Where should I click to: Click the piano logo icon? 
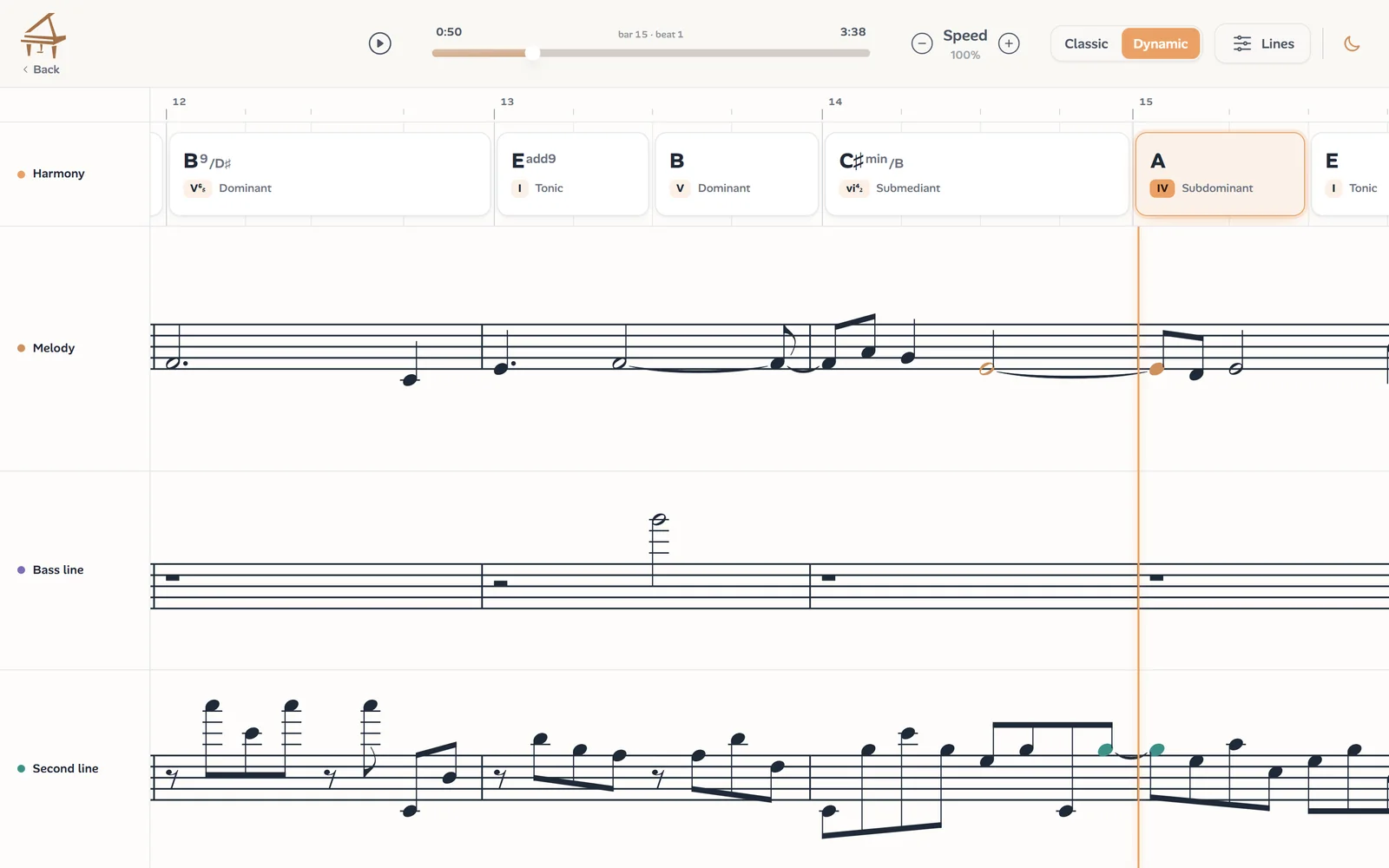coord(43,36)
